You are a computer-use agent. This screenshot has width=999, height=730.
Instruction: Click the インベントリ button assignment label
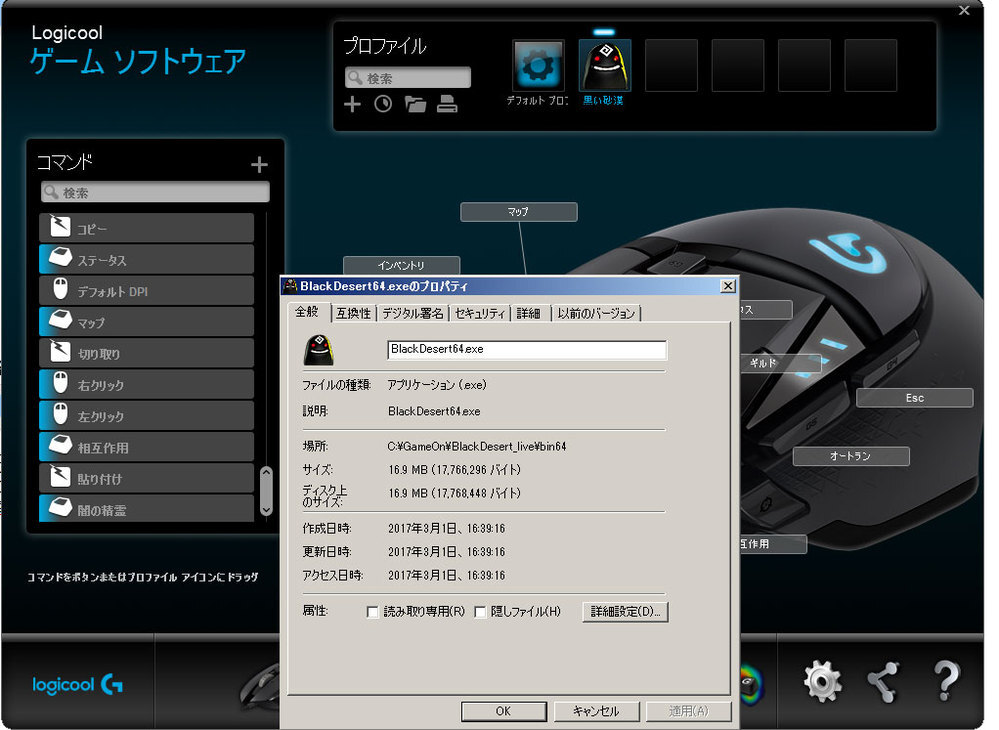coord(401,266)
